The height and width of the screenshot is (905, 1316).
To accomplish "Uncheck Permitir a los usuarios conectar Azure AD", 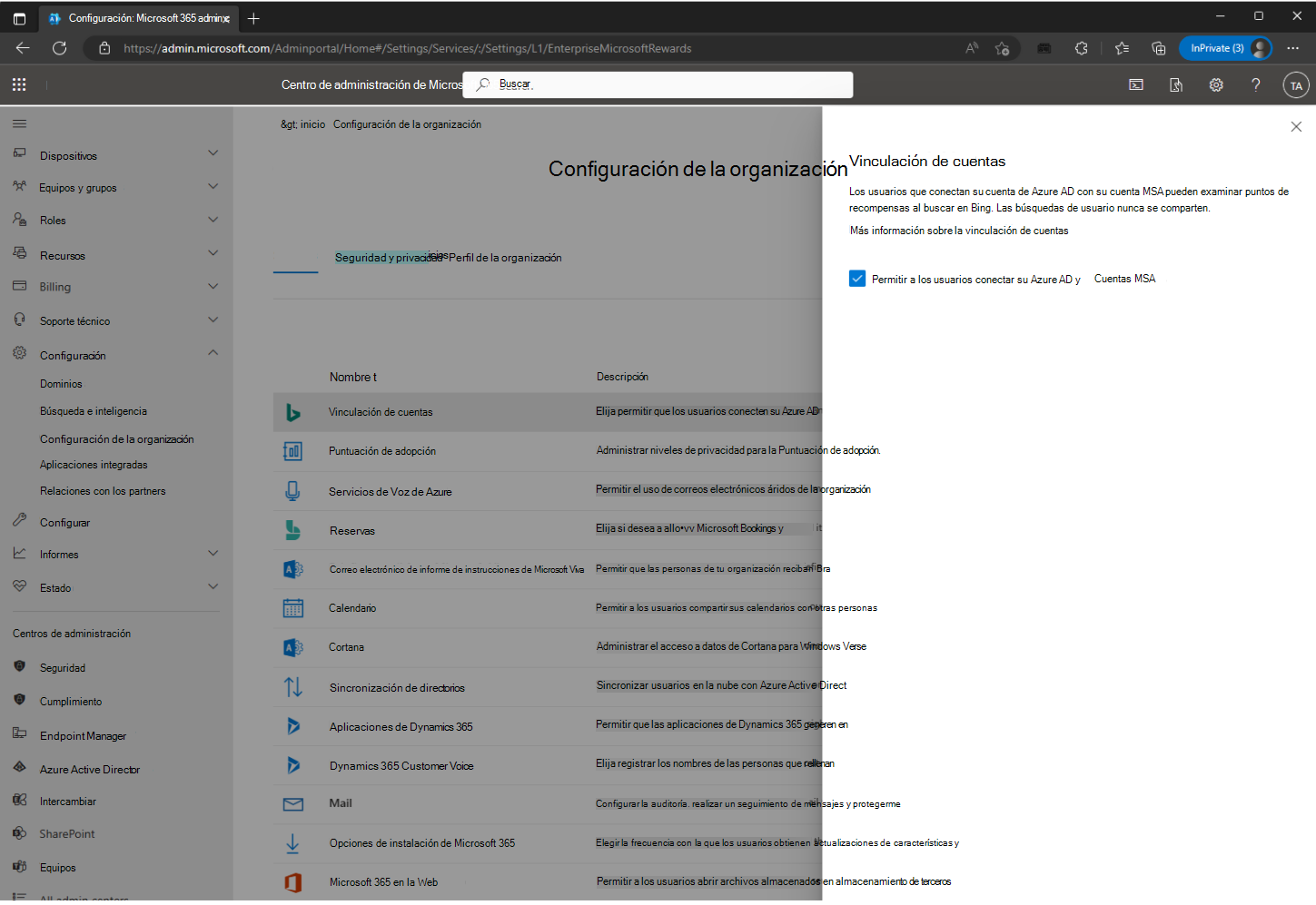I will pos(857,279).
